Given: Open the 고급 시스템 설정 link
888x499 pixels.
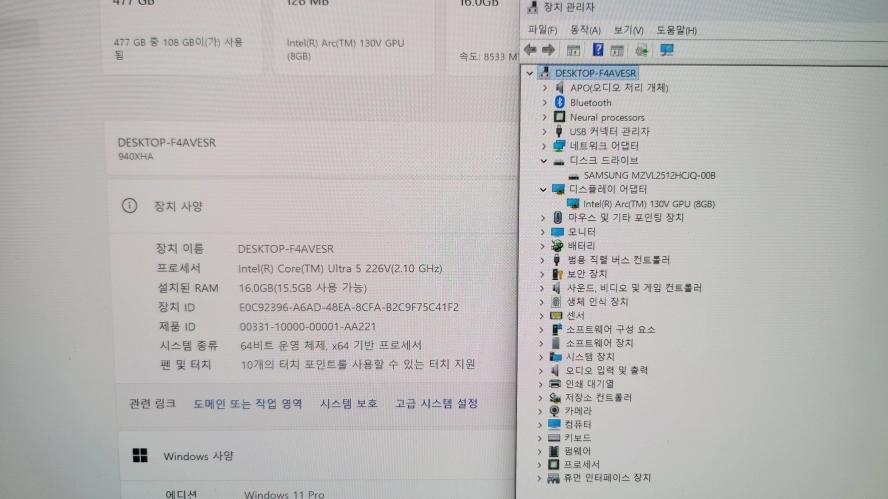Looking at the screenshot, I should [436, 404].
